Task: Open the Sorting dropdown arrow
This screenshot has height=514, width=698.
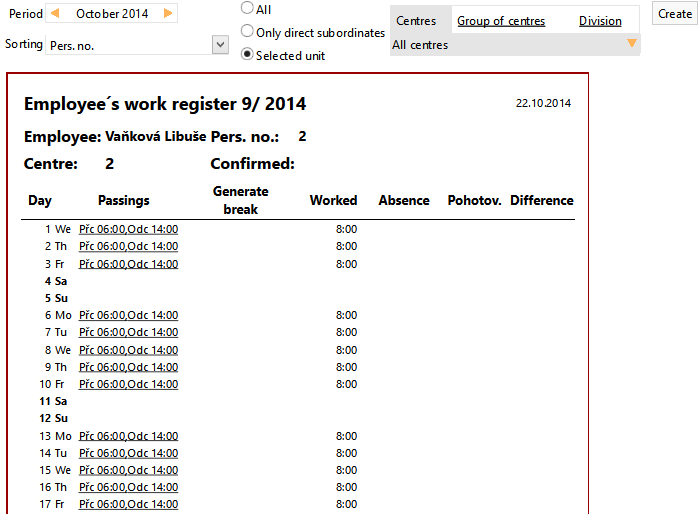Action: click(x=220, y=45)
